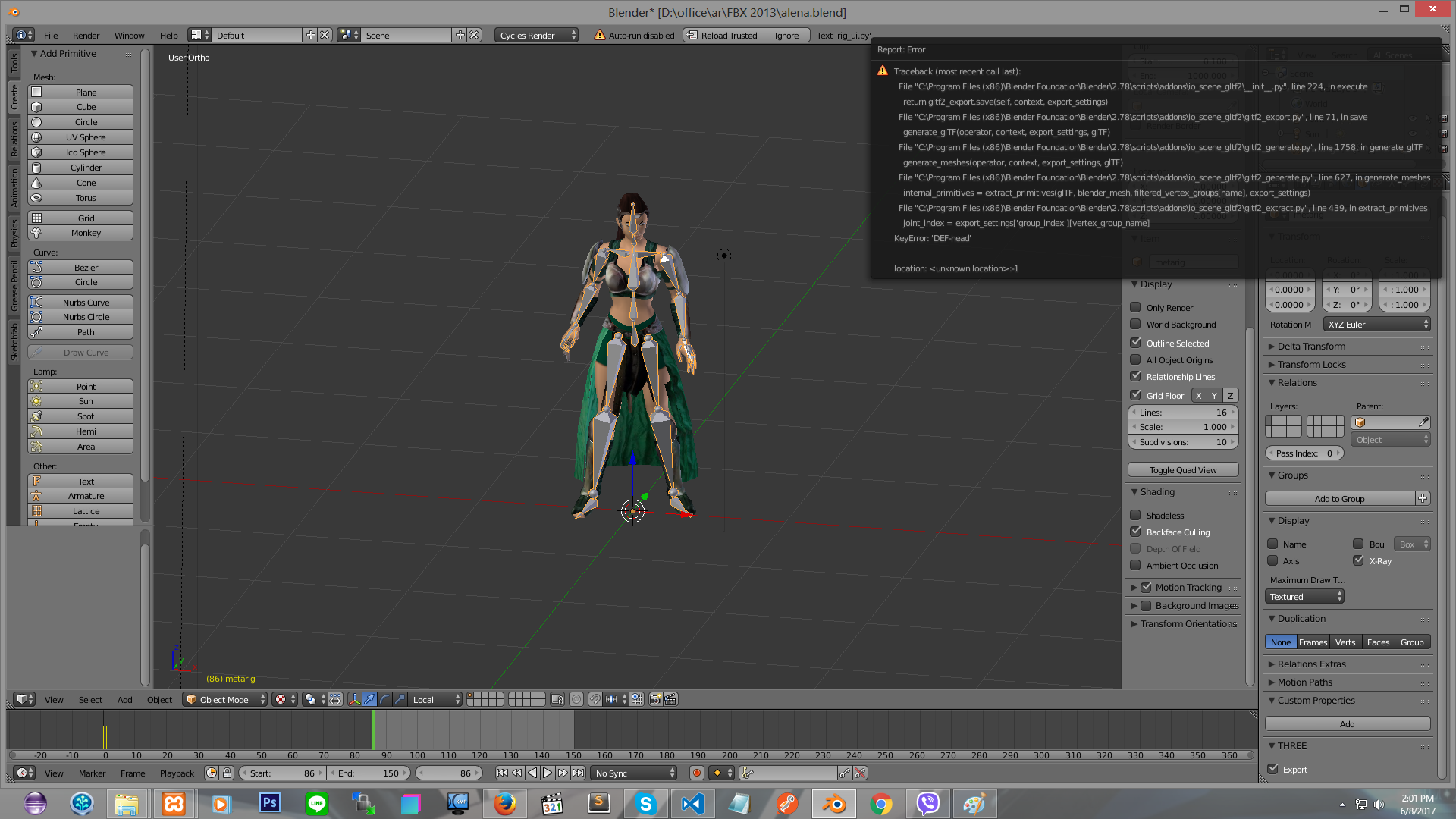Click Blender info editor type icon
Image resolution: width=1456 pixels, height=819 pixels.
[24, 35]
